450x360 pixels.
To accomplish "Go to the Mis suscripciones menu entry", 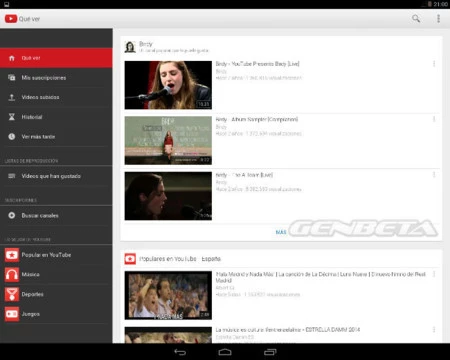I will (56, 78).
